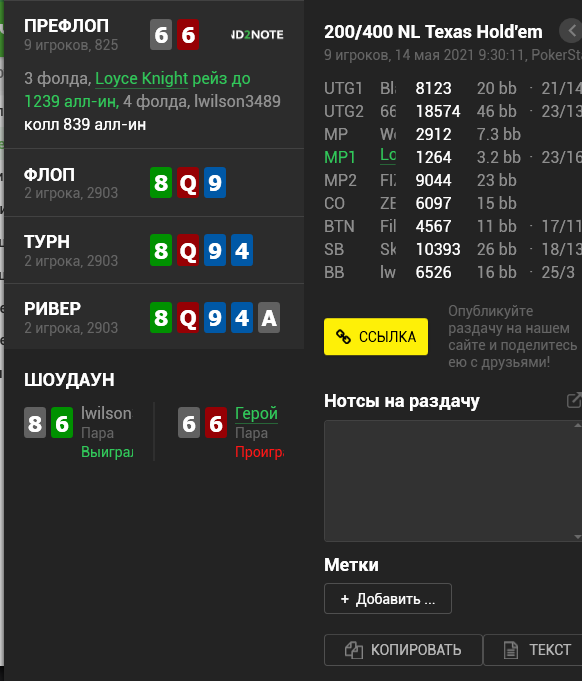This screenshot has height=681, width=582.
Task: Select the ПРЕФЛОП street section
Action: pos(154,75)
